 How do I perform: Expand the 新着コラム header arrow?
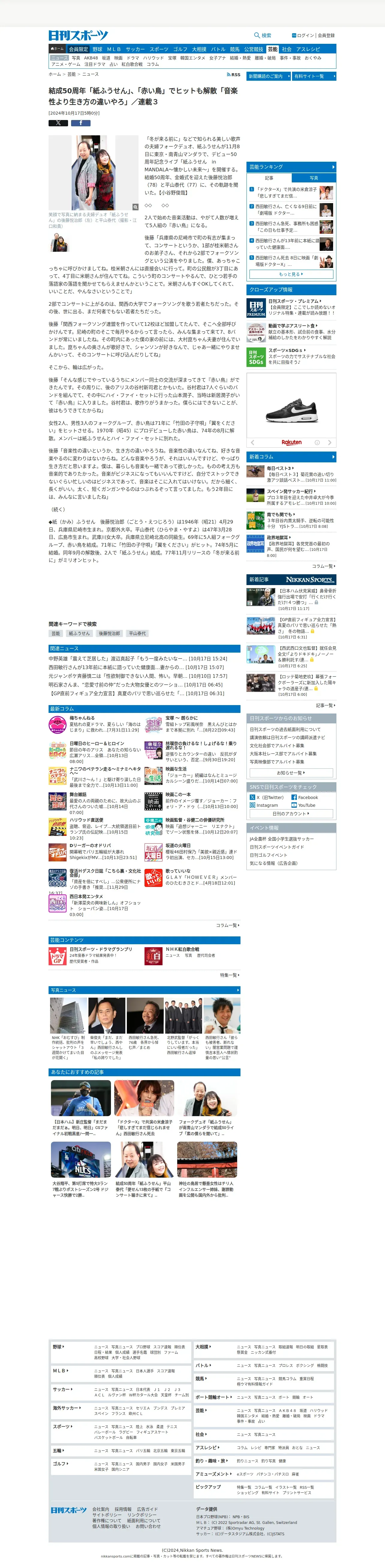pyautogui.click(x=333, y=457)
